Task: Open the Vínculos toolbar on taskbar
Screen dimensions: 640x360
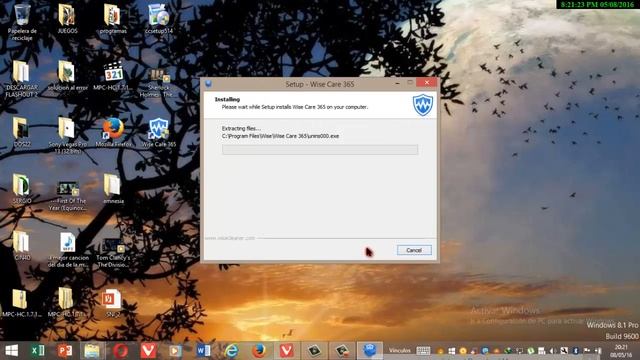Action: point(399,351)
